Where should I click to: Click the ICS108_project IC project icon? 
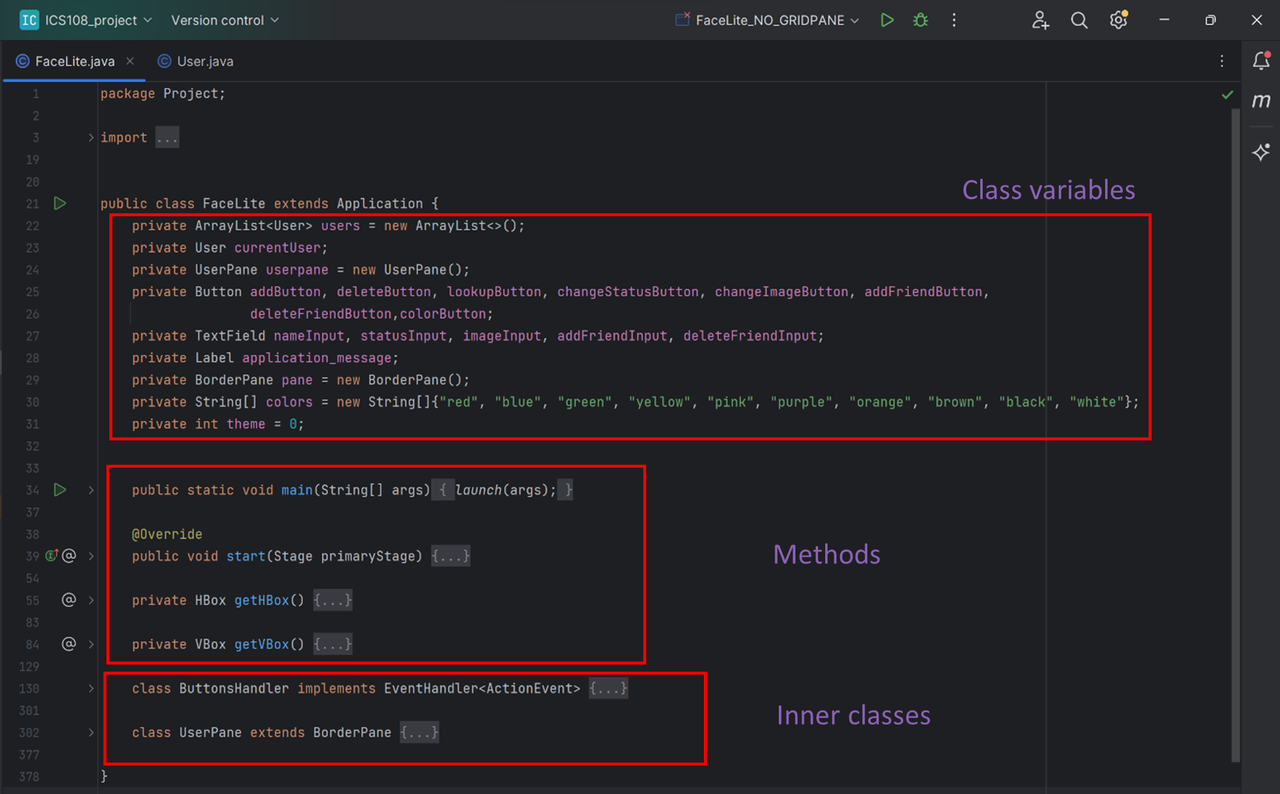[29, 20]
